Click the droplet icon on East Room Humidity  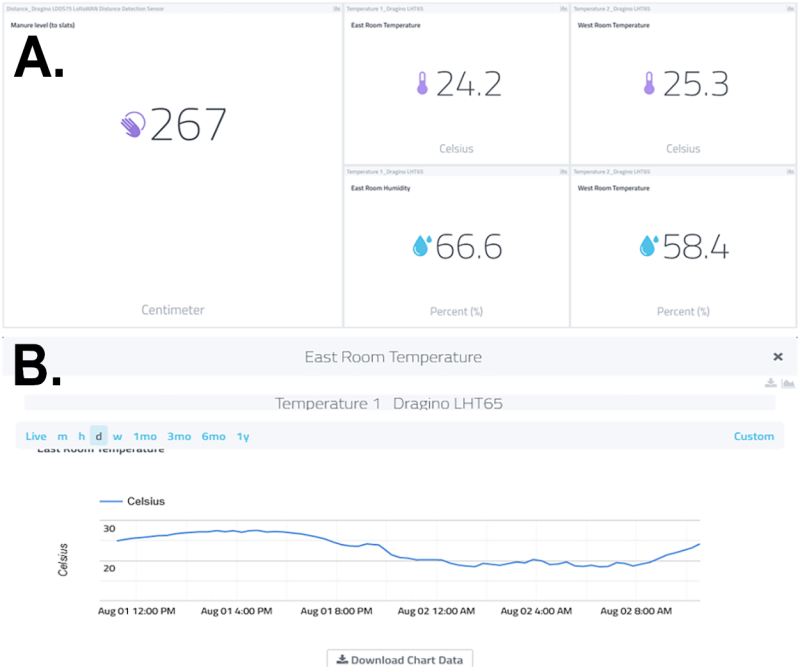tap(423, 246)
